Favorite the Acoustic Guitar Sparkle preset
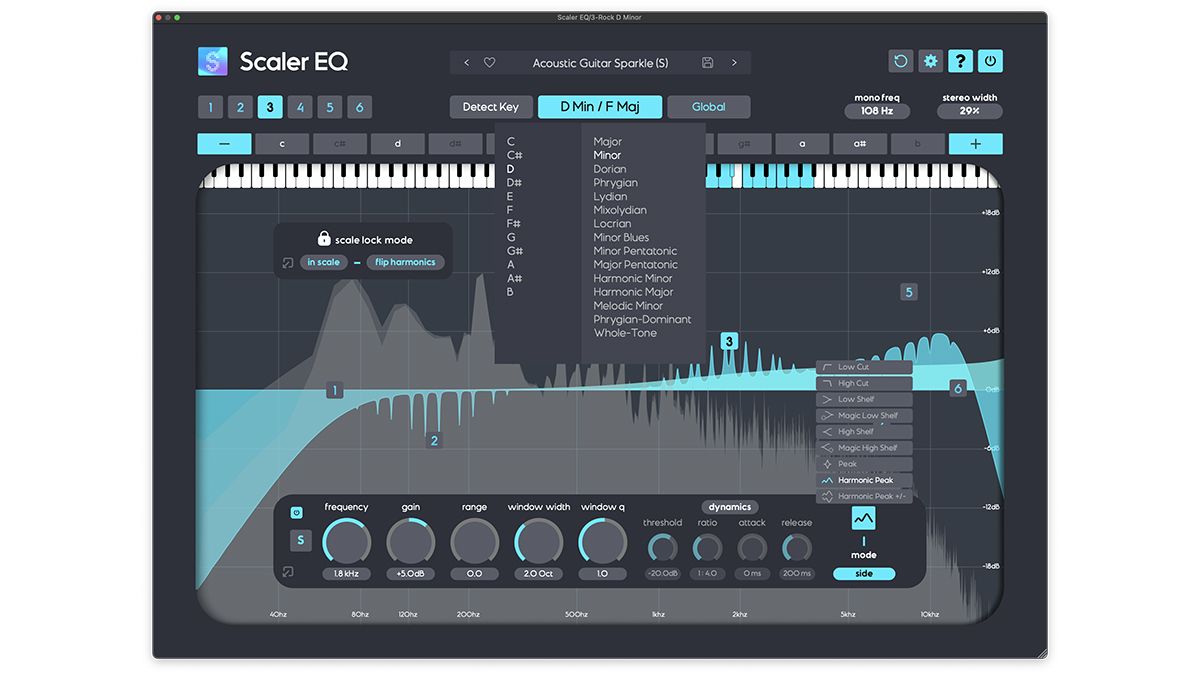This screenshot has width=1200, height=675. [490, 62]
